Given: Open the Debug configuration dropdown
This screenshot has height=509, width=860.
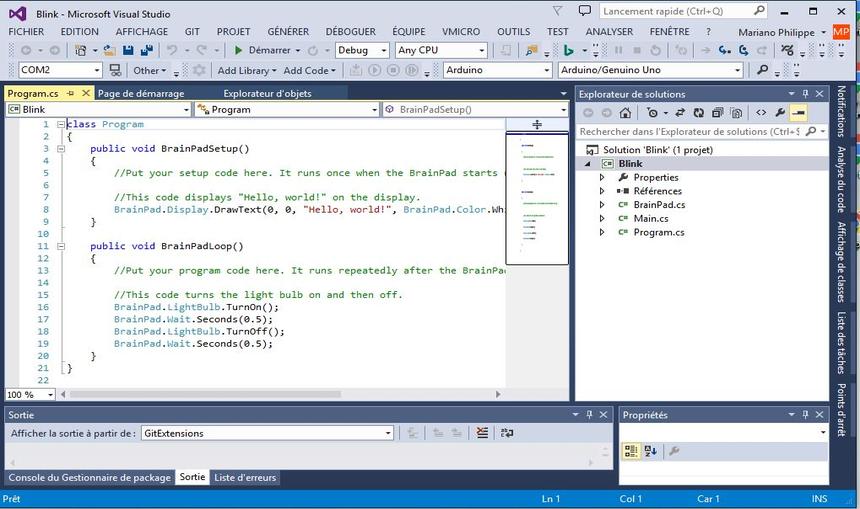Looking at the screenshot, I should [x=362, y=50].
